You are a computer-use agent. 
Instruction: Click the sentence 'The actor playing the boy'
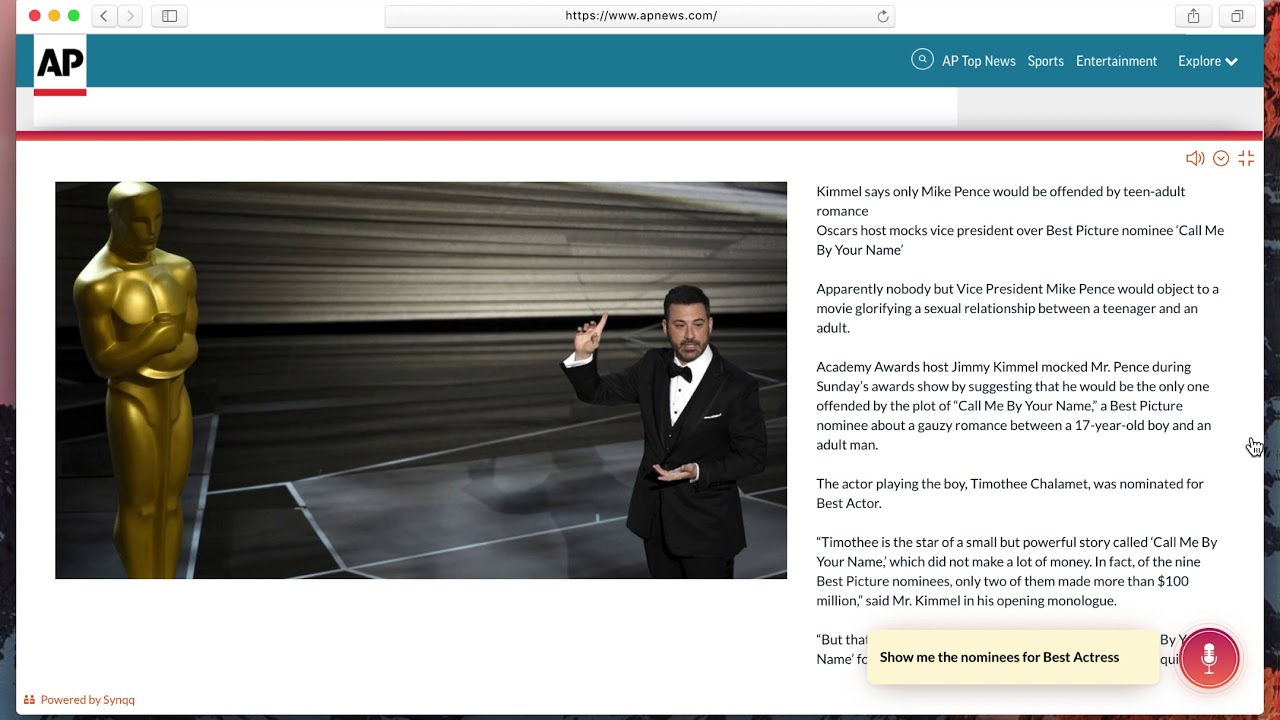(1010, 493)
